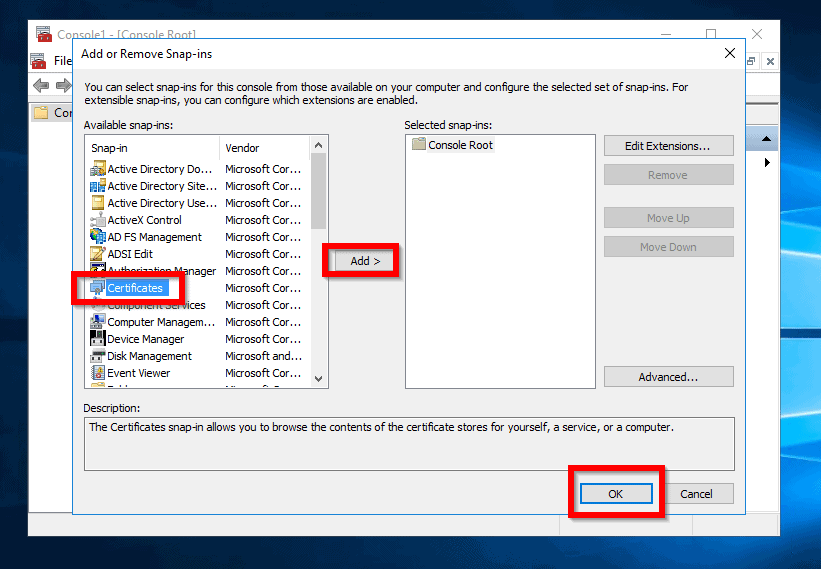The width and height of the screenshot is (821, 569).
Task: Close the Console Root child window
Action: (x=770, y=61)
